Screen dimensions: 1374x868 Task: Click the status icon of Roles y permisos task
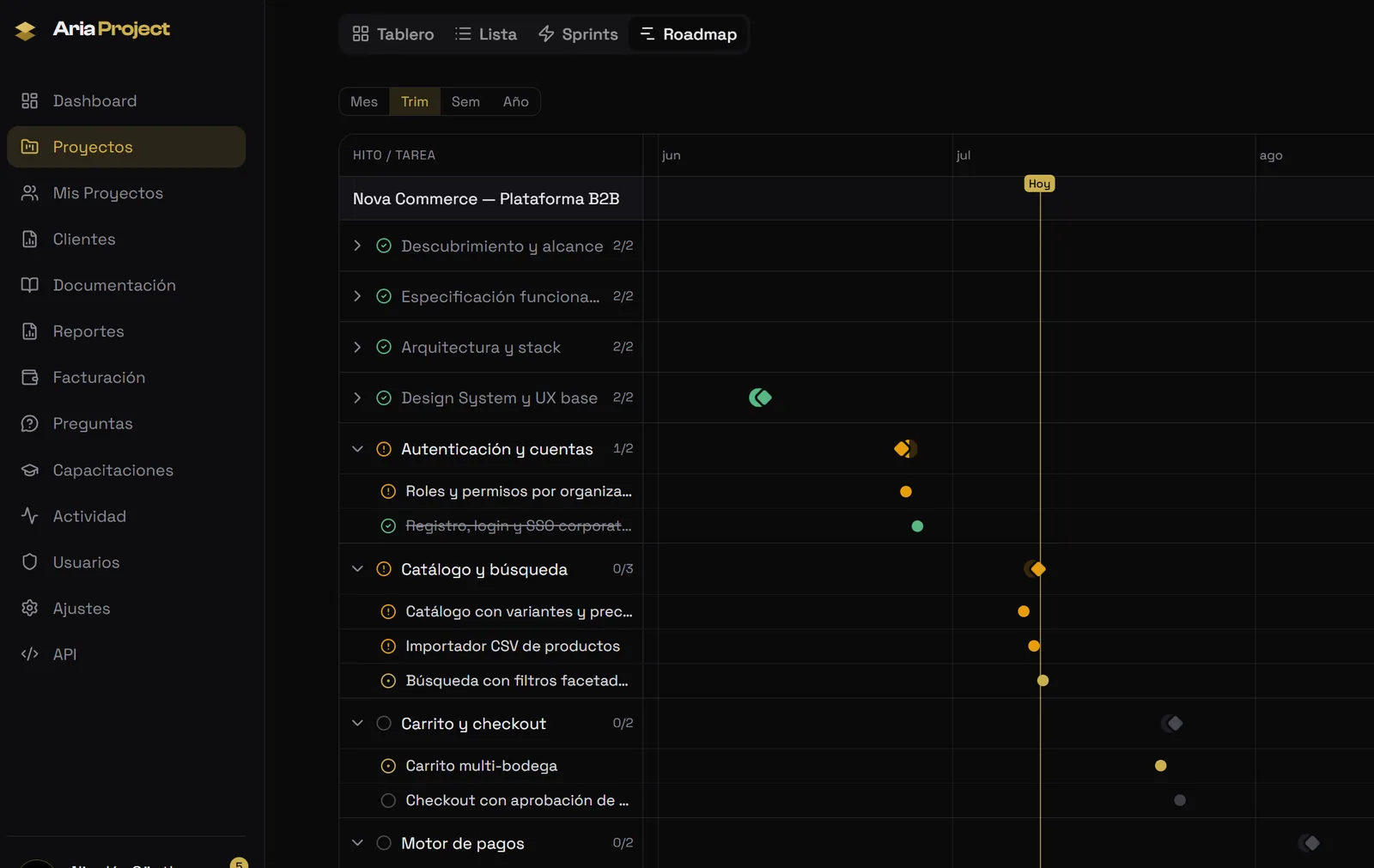coord(388,491)
